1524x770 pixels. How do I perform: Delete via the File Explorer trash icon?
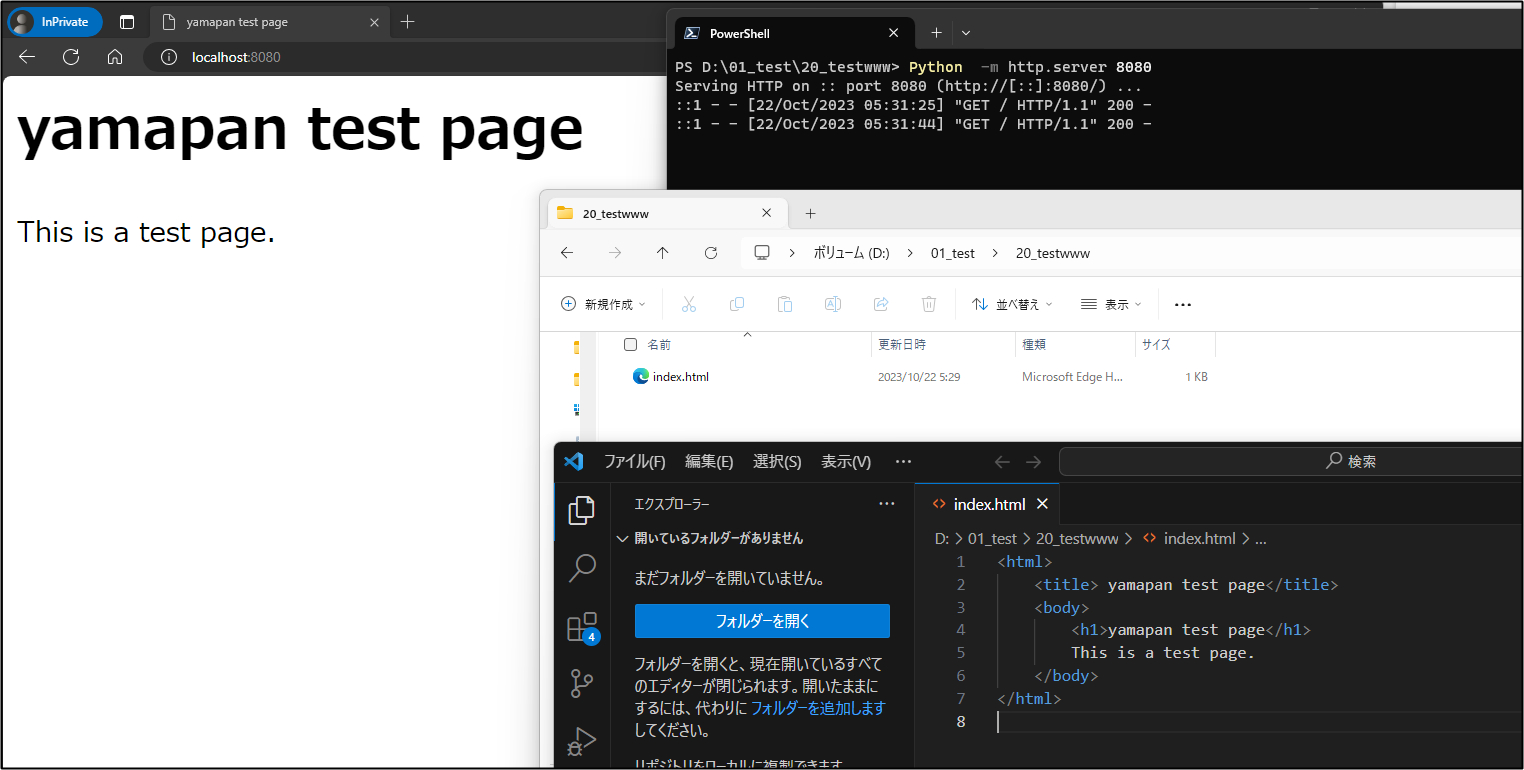pos(928,304)
